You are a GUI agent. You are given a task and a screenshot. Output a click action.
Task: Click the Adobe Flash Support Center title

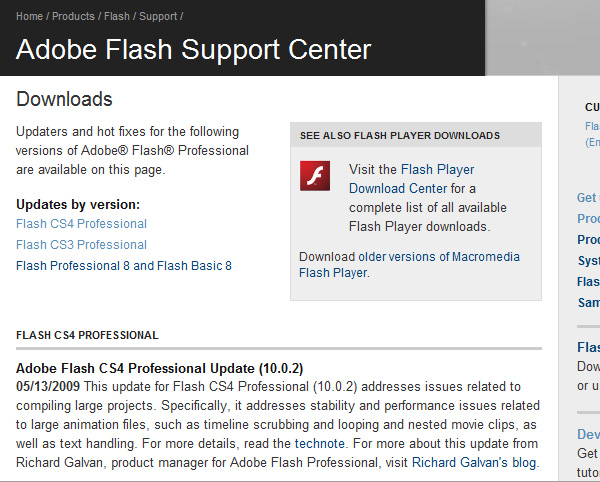[x=194, y=49]
